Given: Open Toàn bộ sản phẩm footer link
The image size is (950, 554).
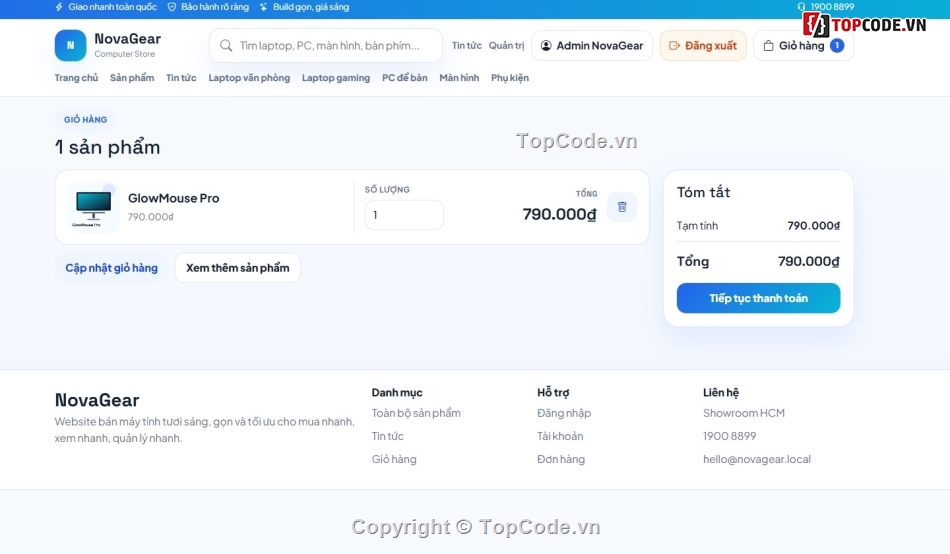Looking at the screenshot, I should pos(416,413).
